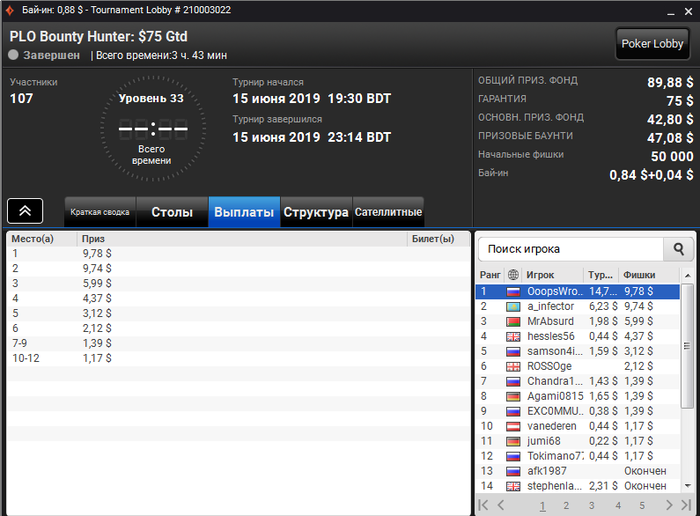Open the Структура tab

pos(316,212)
